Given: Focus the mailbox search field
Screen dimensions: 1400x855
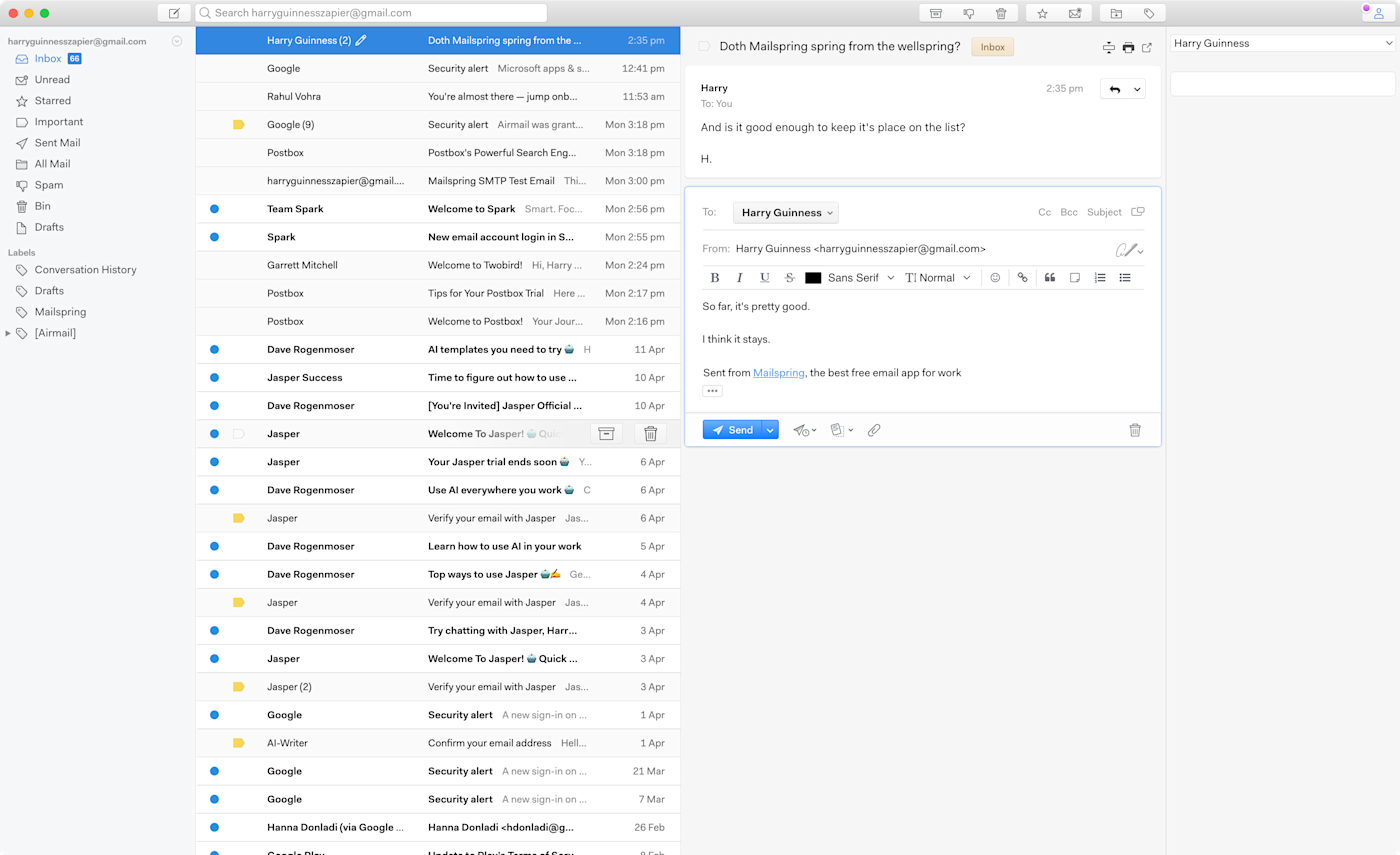Looking at the screenshot, I should coord(372,13).
